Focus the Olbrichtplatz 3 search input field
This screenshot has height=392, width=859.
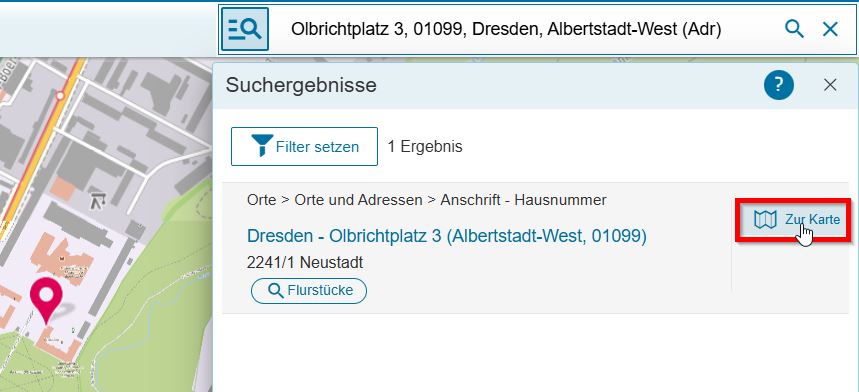point(506,29)
